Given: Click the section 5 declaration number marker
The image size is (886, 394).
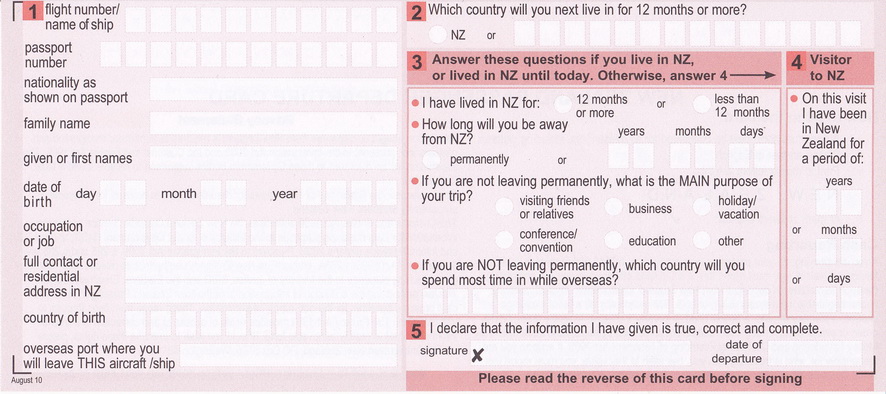Looking at the screenshot, I should click(x=416, y=331).
